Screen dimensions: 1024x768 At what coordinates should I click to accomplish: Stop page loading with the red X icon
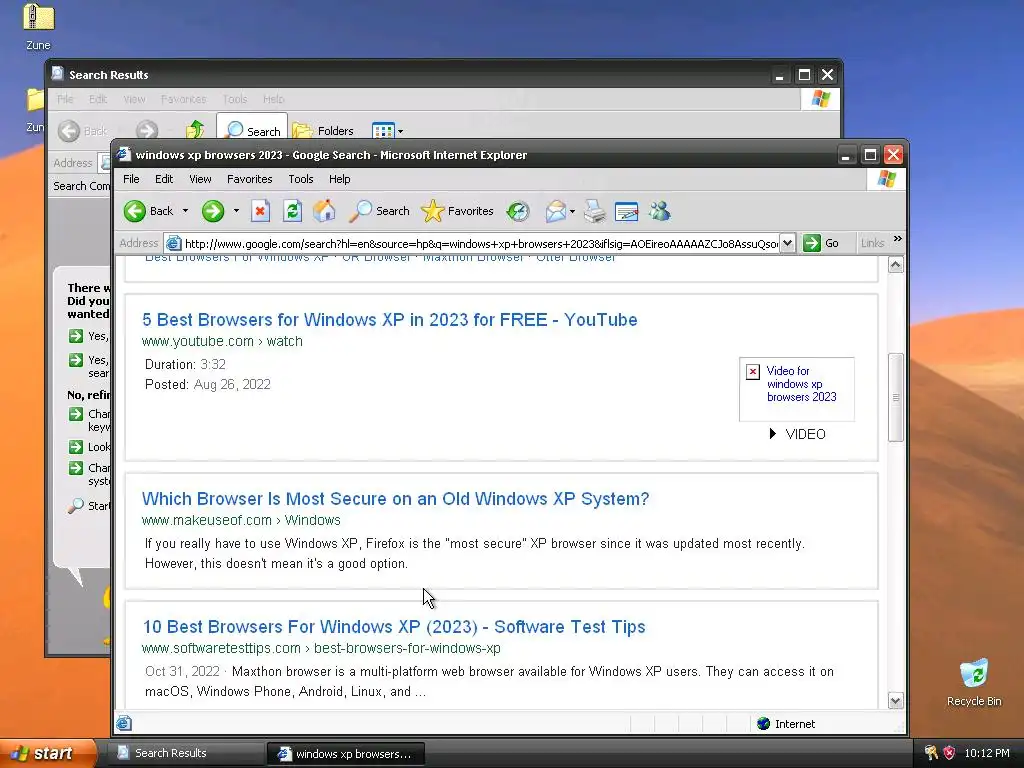click(x=260, y=211)
